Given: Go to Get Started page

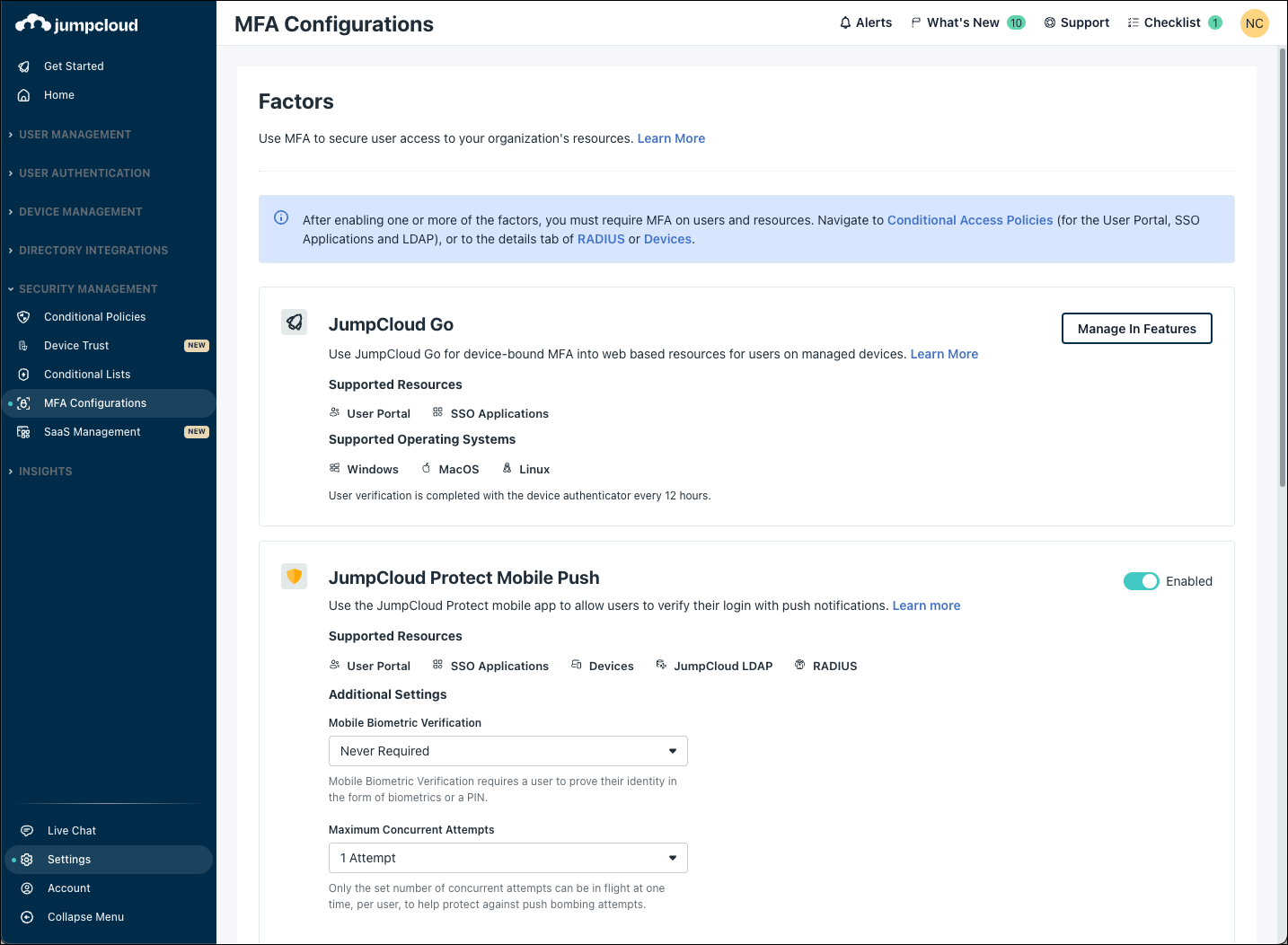Looking at the screenshot, I should point(74,66).
